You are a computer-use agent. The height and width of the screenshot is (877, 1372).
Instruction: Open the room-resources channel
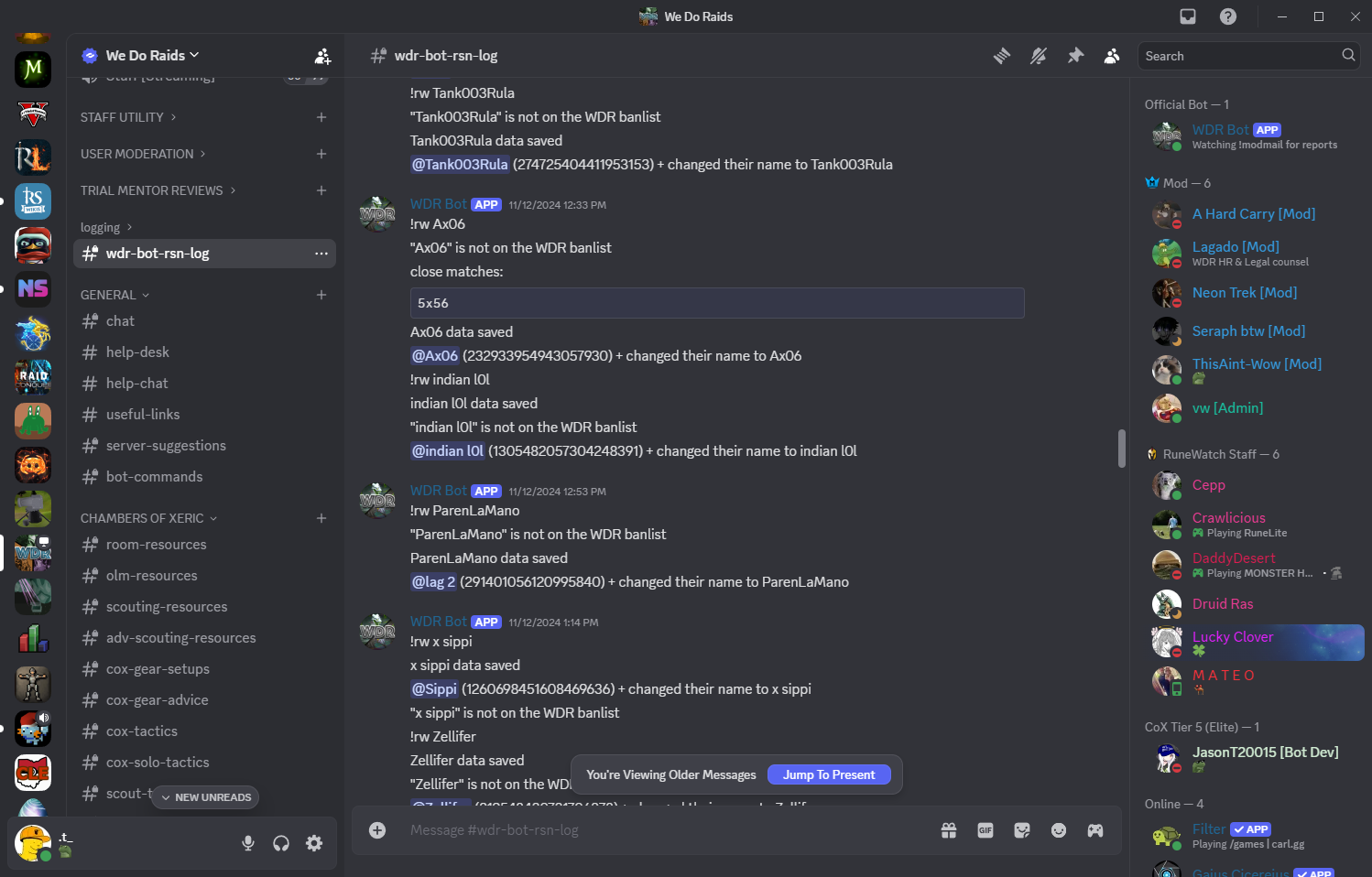click(x=204, y=545)
